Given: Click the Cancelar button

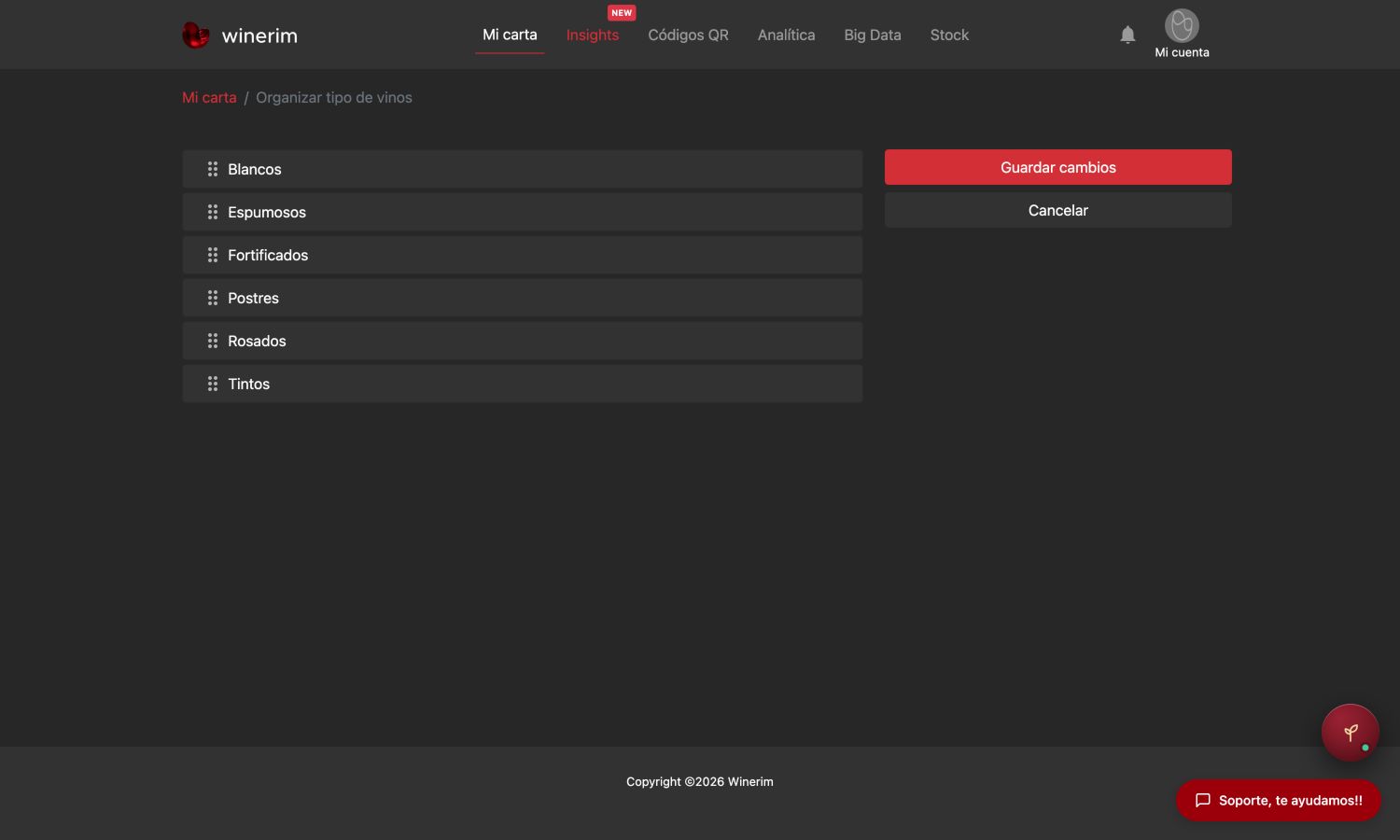Looking at the screenshot, I should (1058, 210).
